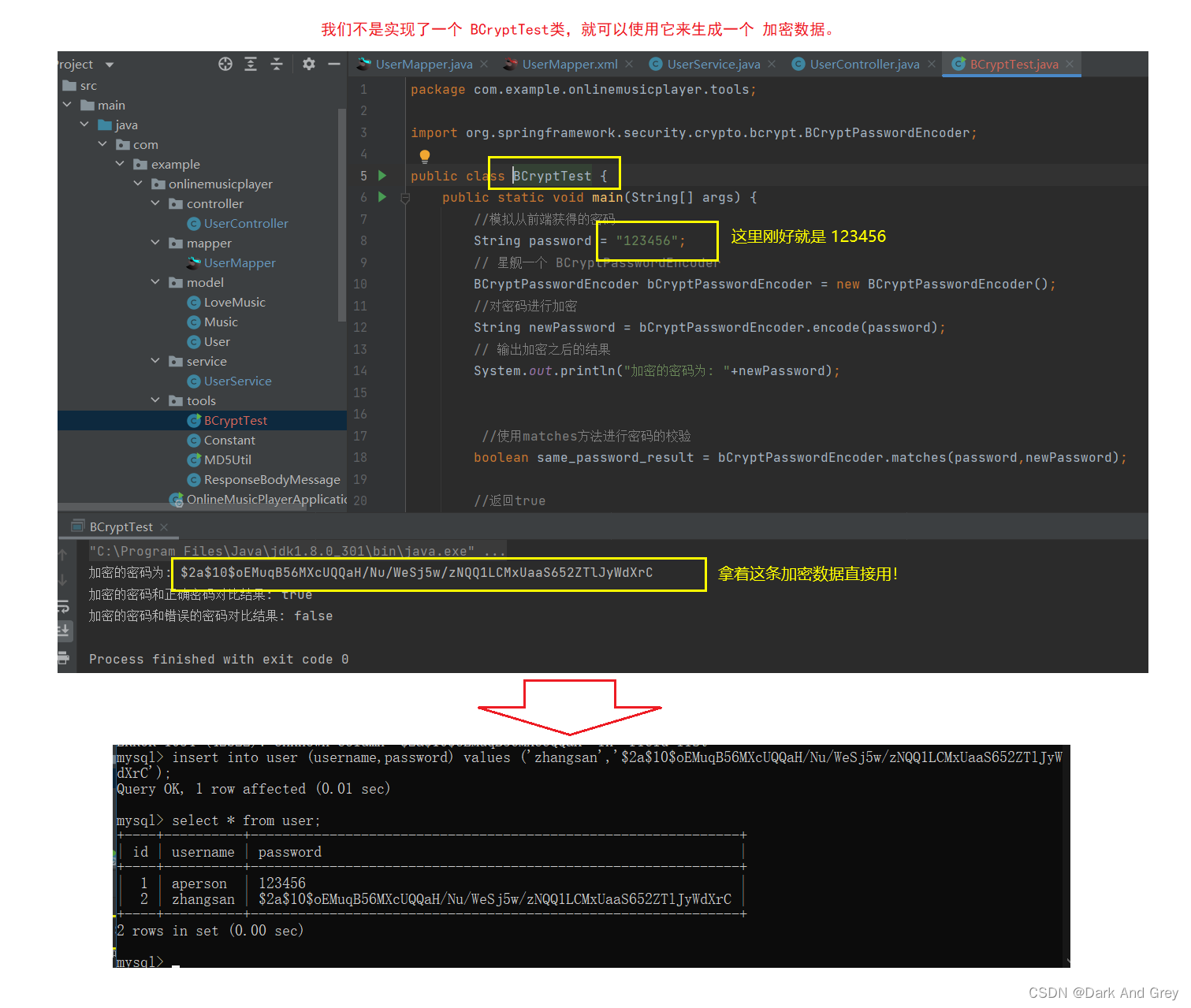Switch to the UserService.java tab
Image resolution: width=1191 pixels, height=1008 pixels.
click(714, 64)
